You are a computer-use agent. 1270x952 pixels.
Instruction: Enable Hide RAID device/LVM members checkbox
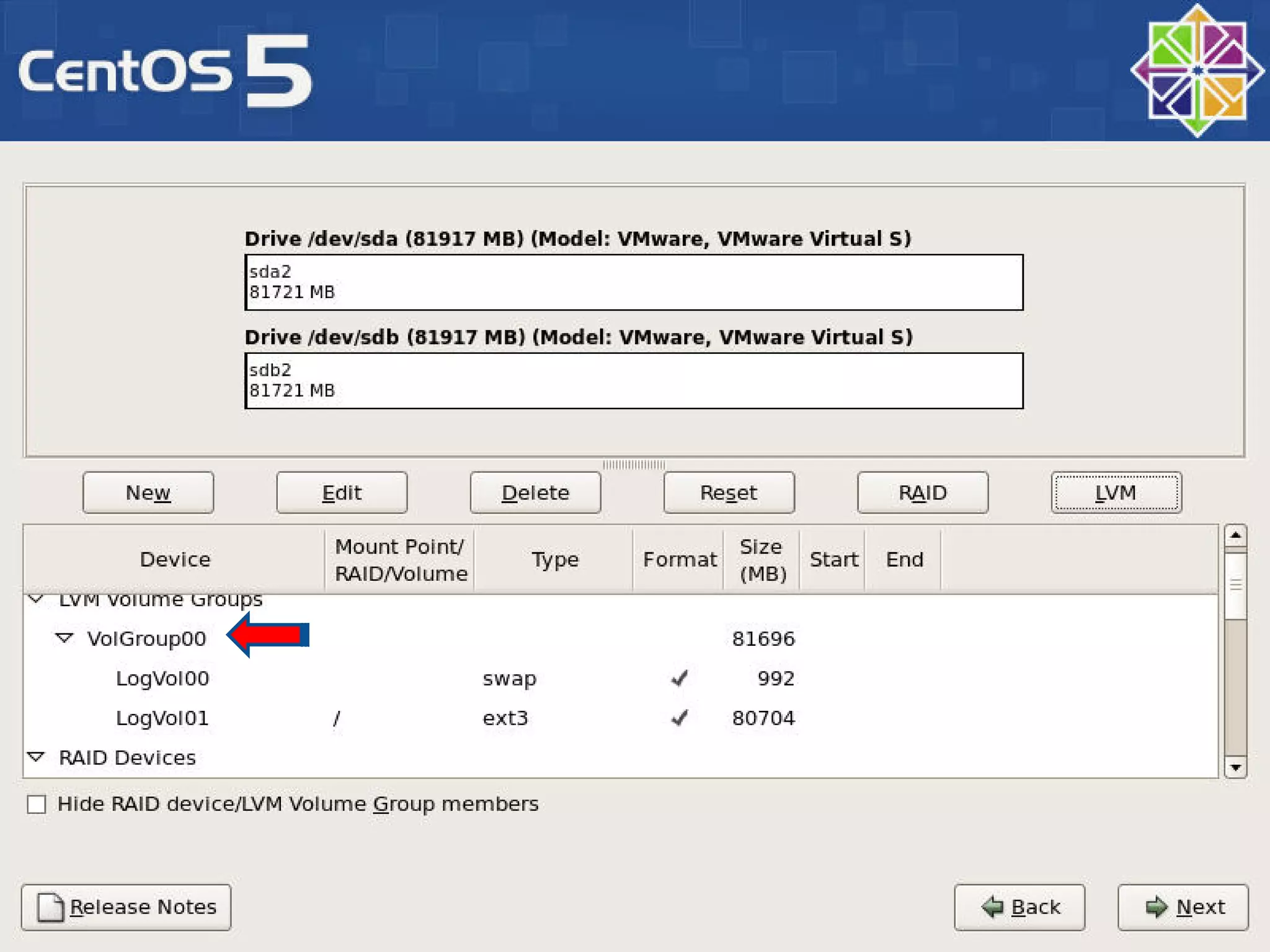click(37, 804)
